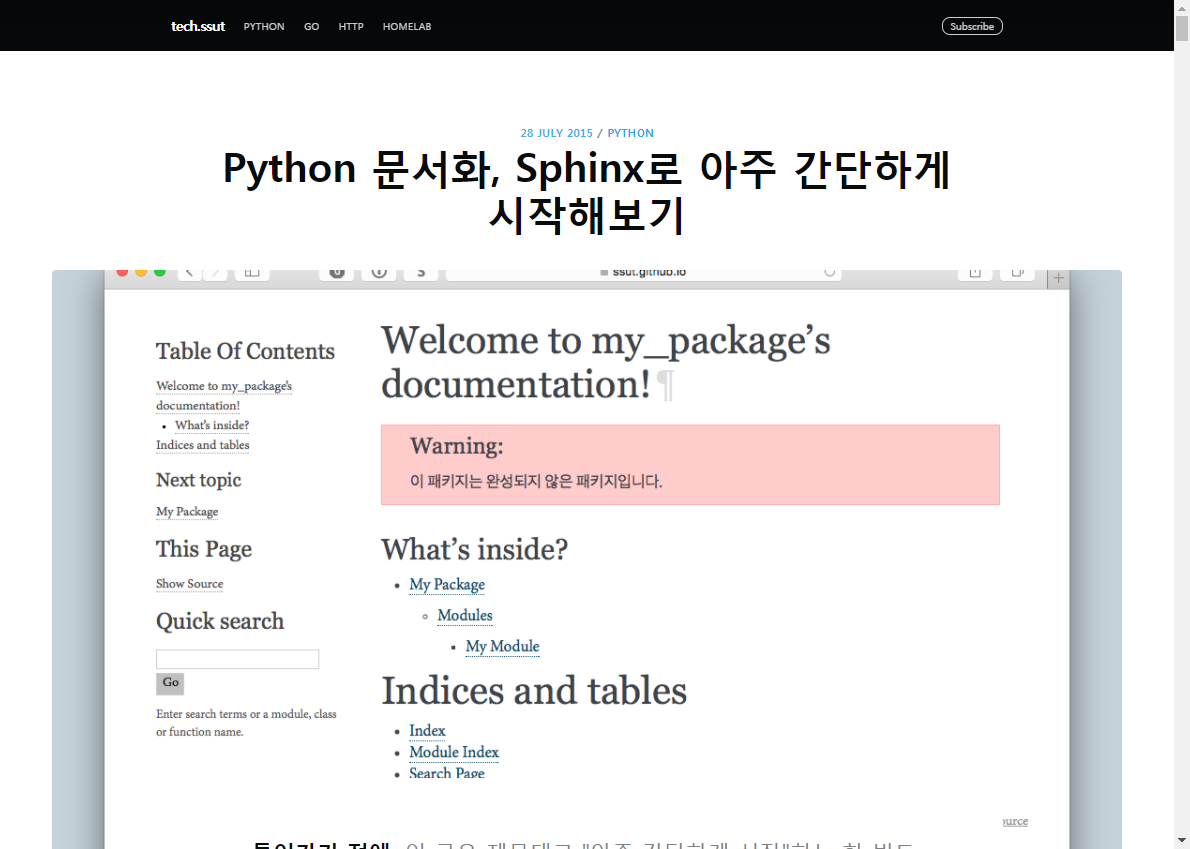Go to the HTTP category in navbar
The image size is (1190, 849).
pyautogui.click(x=351, y=27)
